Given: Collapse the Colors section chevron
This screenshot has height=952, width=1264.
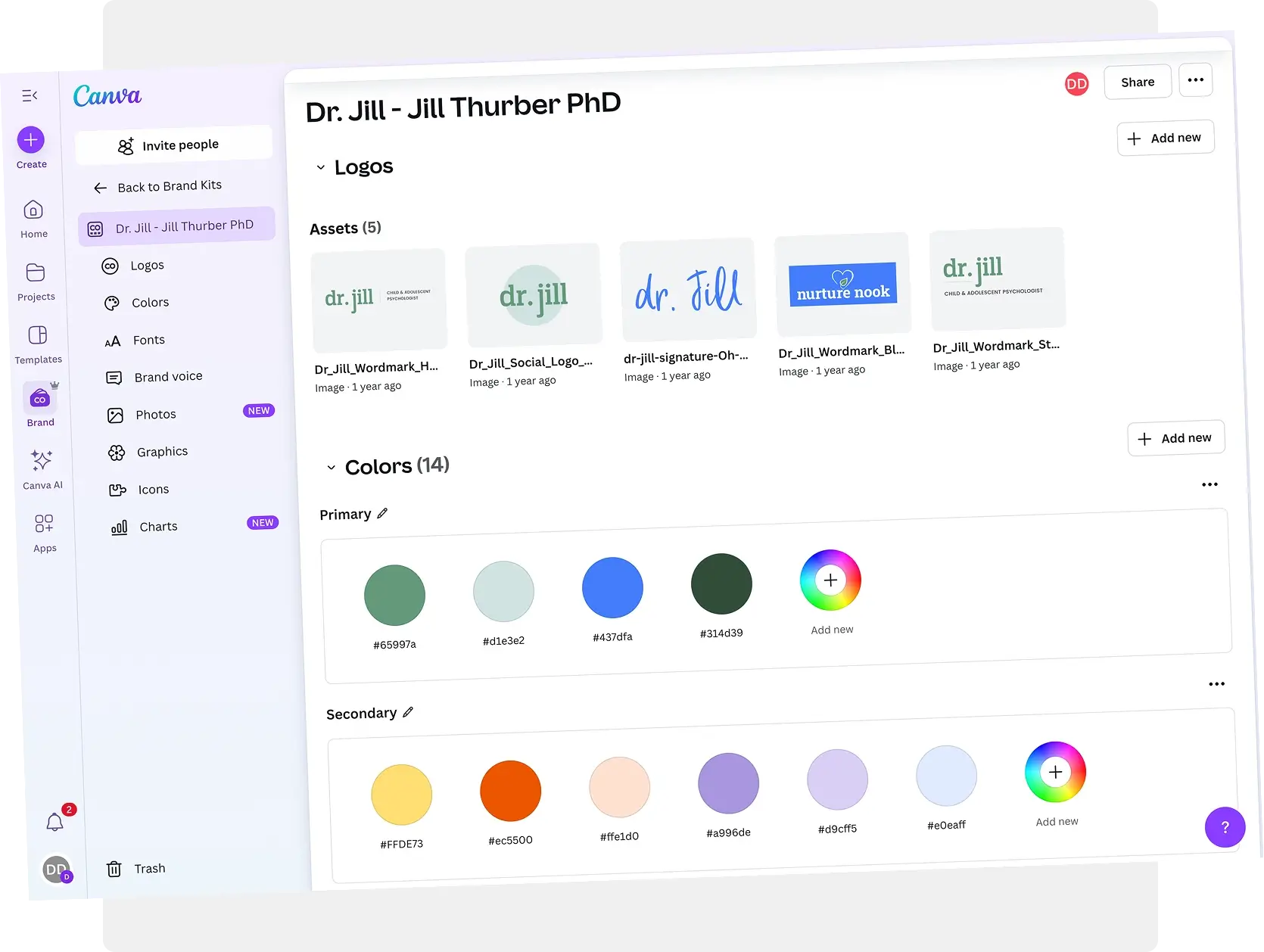Looking at the screenshot, I should click(x=331, y=468).
